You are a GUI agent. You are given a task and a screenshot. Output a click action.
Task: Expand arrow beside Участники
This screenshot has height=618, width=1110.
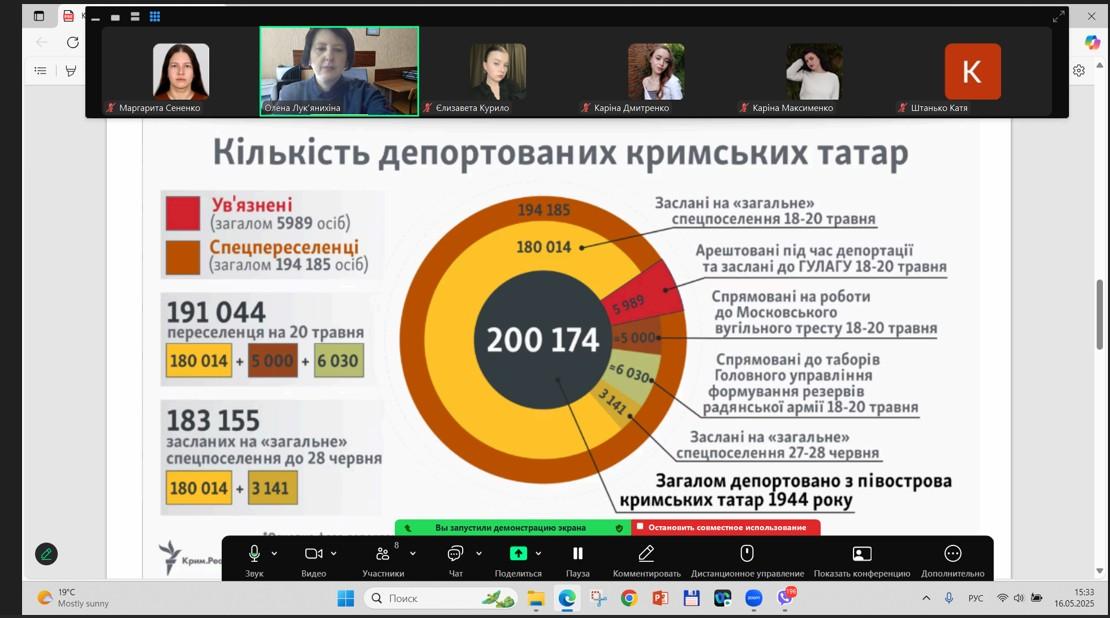click(413, 554)
